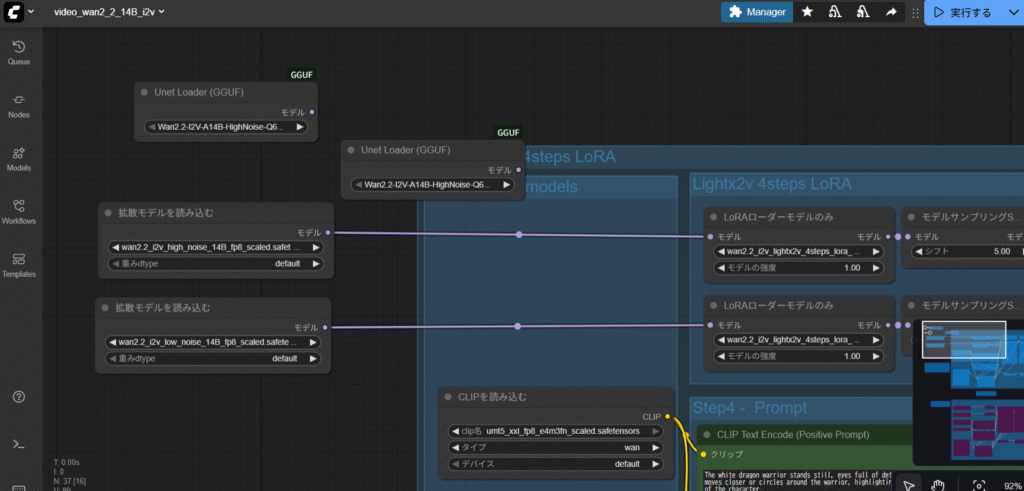Open the デバイス default combo
Screen dimensions: 1024x491
pos(555,464)
